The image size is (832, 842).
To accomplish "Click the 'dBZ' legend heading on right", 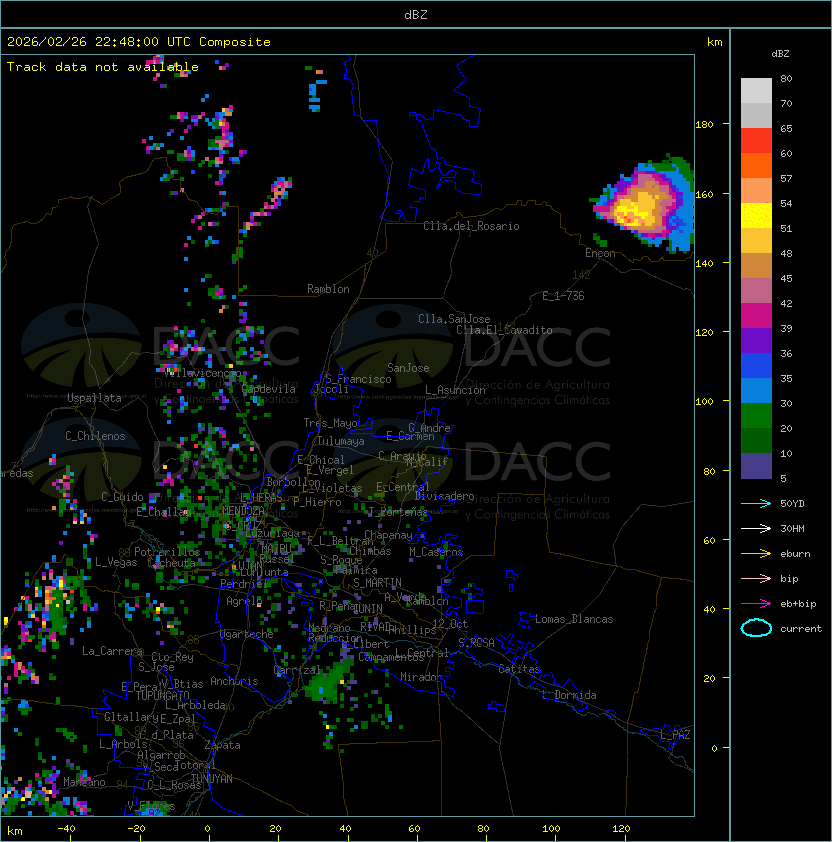I will (x=780, y=54).
